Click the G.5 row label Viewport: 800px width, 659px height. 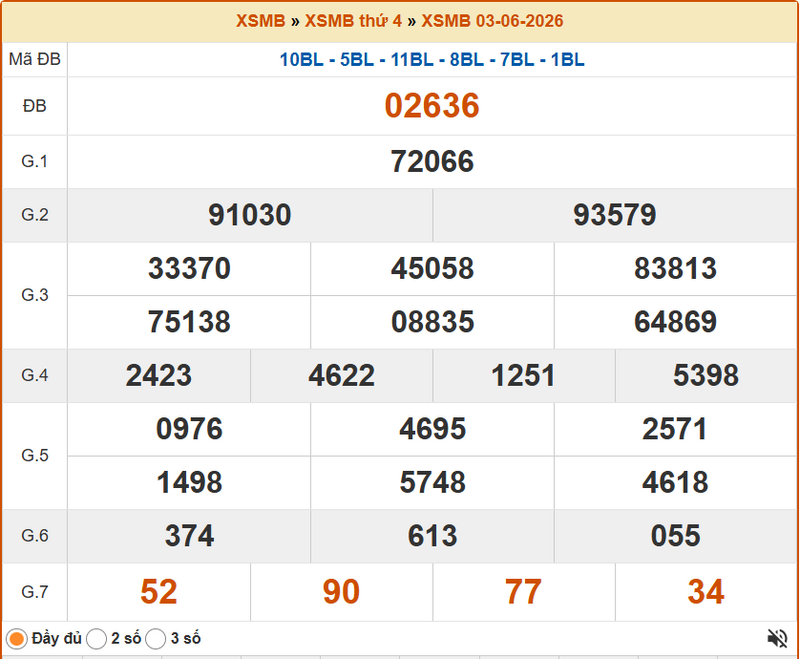click(35, 455)
